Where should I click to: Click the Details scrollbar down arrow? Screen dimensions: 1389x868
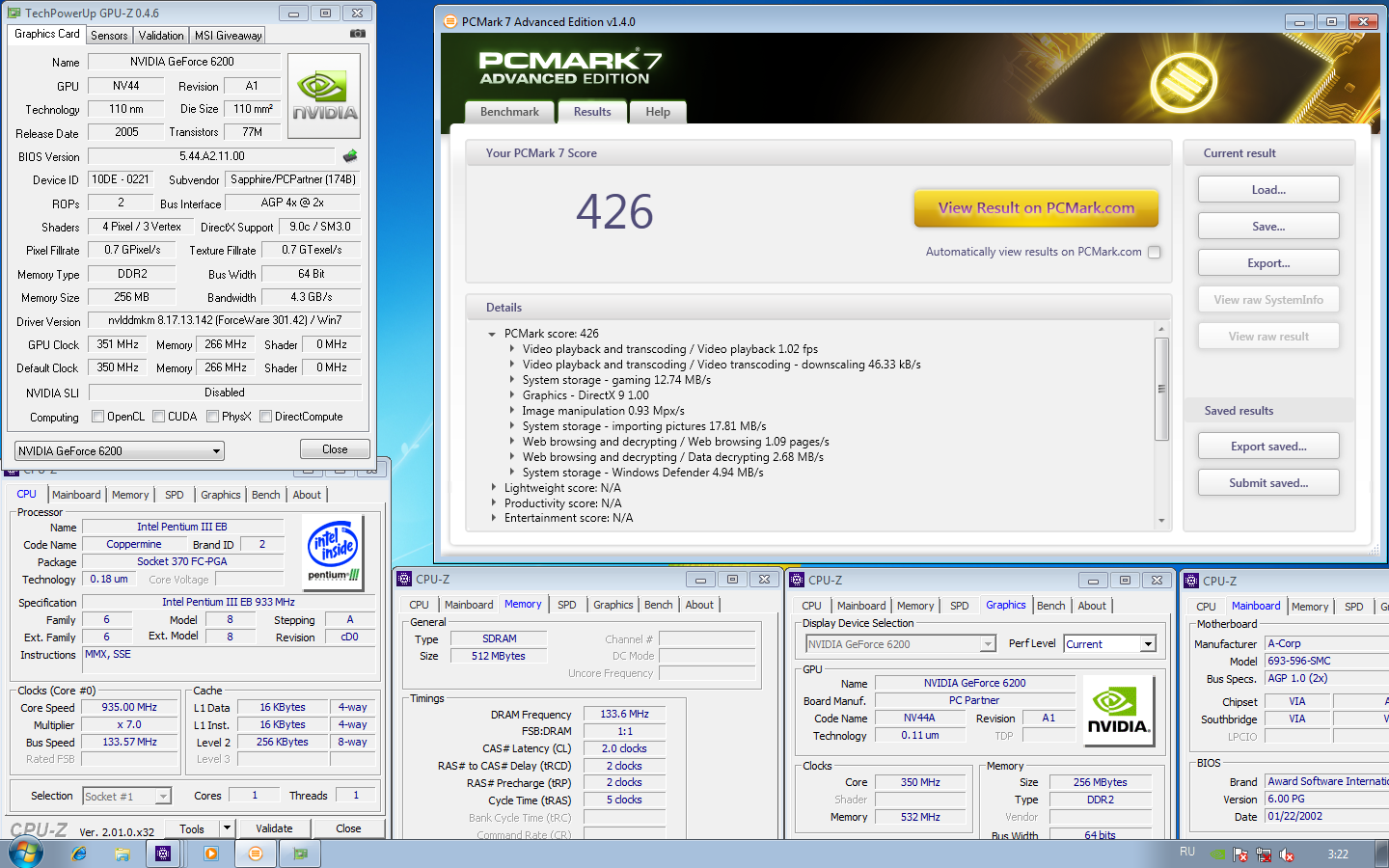[x=1161, y=521]
